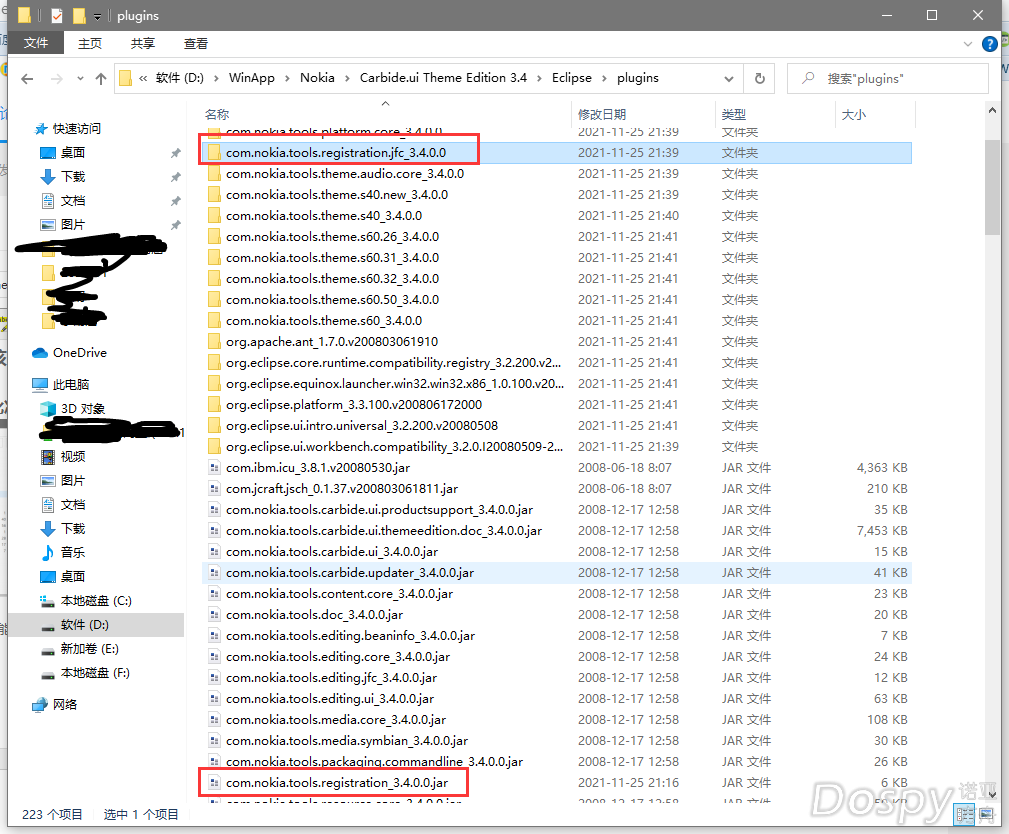Switch to details view layout icon
Viewport: 1009px width, 834px height.
point(965,815)
